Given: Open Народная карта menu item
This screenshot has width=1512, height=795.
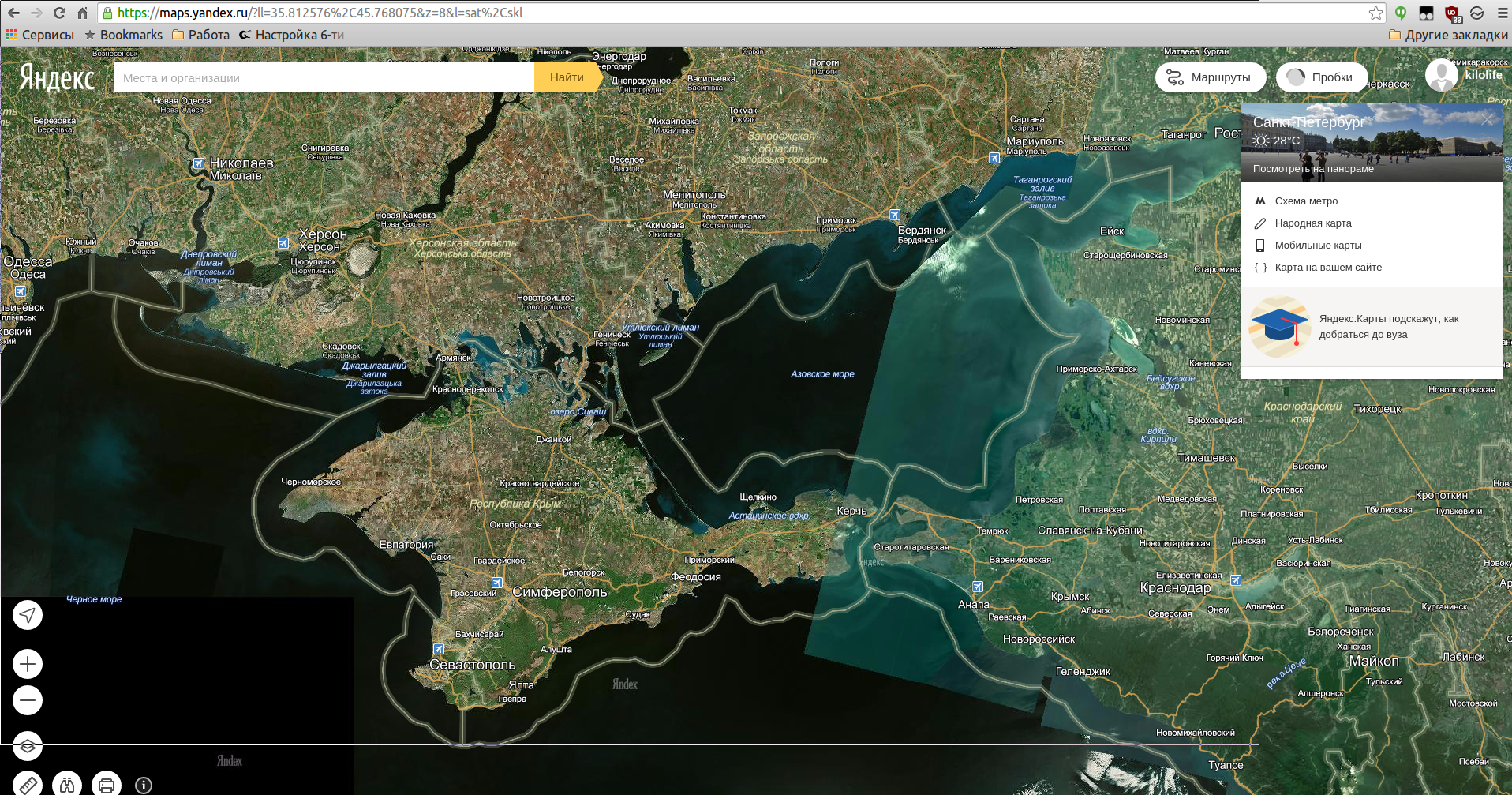Looking at the screenshot, I should click(x=1313, y=223).
